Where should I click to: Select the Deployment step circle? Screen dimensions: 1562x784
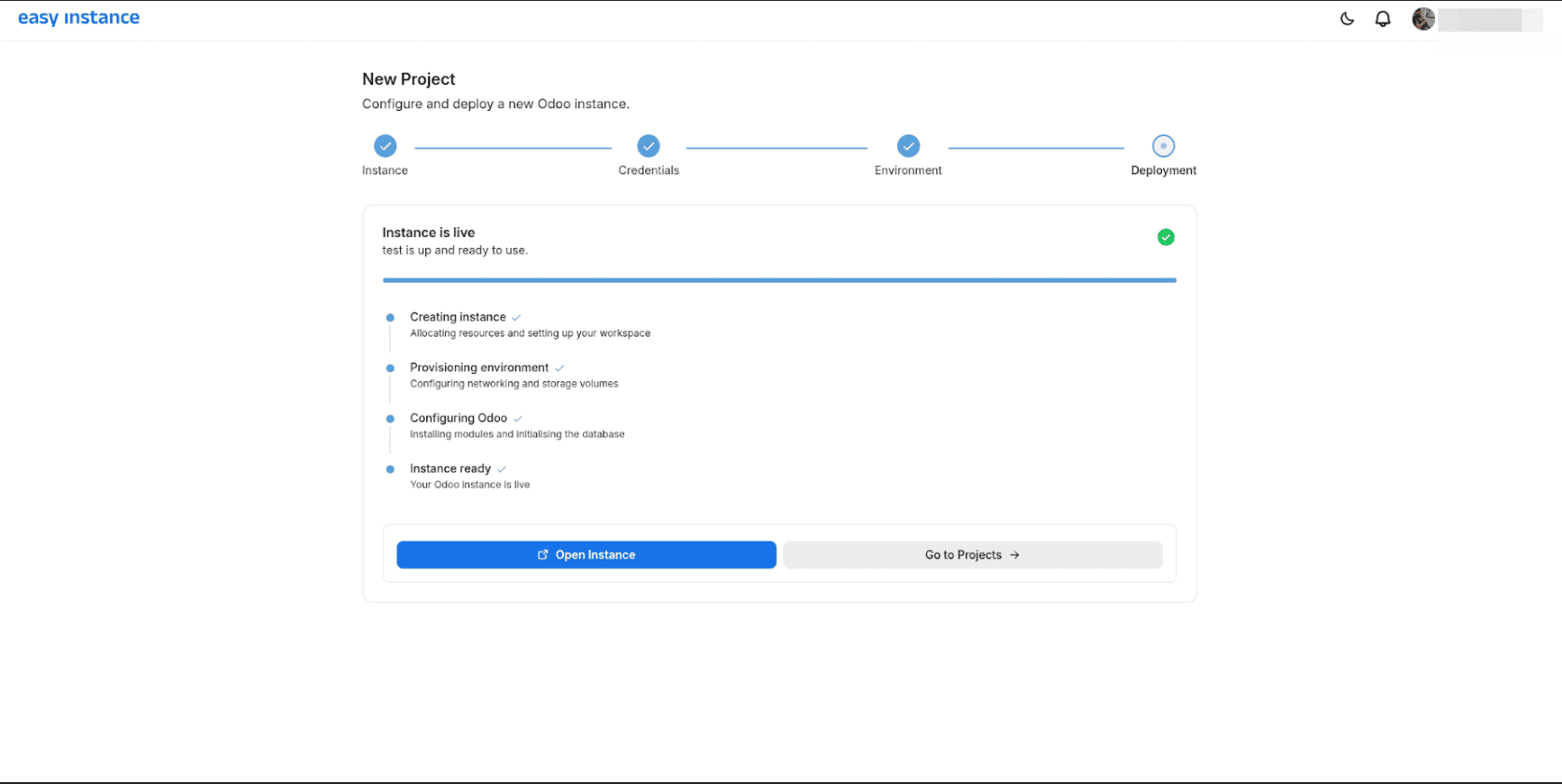1163,145
